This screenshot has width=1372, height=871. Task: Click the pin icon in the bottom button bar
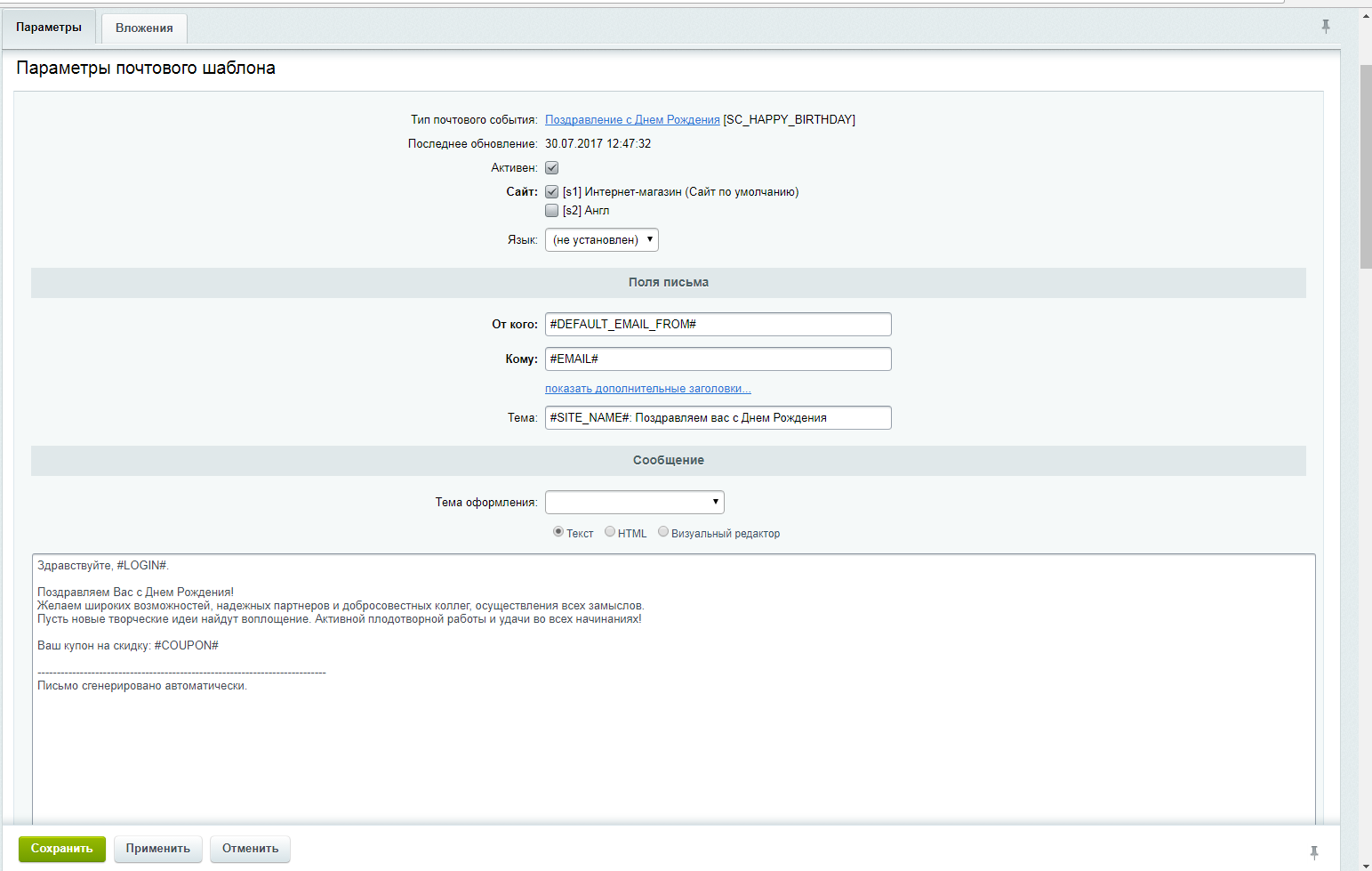[1313, 852]
